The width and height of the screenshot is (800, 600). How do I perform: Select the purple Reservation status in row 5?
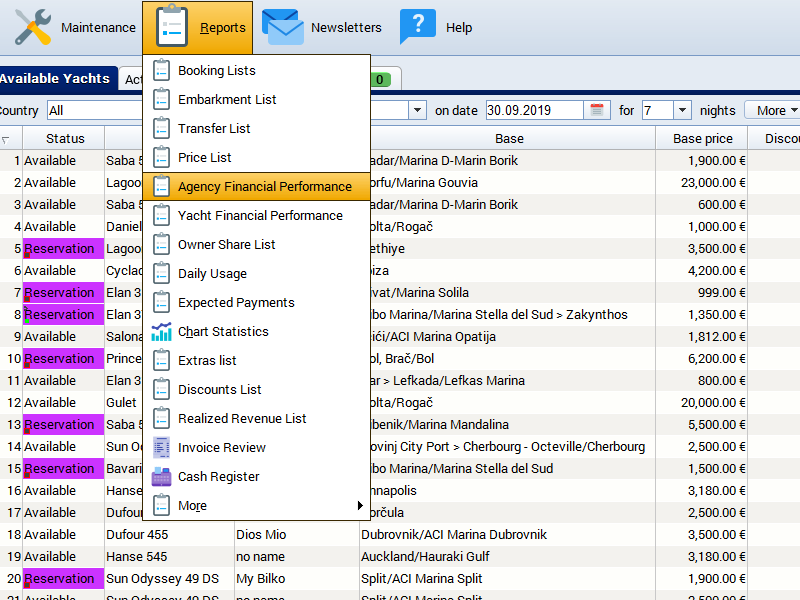(64, 249)
